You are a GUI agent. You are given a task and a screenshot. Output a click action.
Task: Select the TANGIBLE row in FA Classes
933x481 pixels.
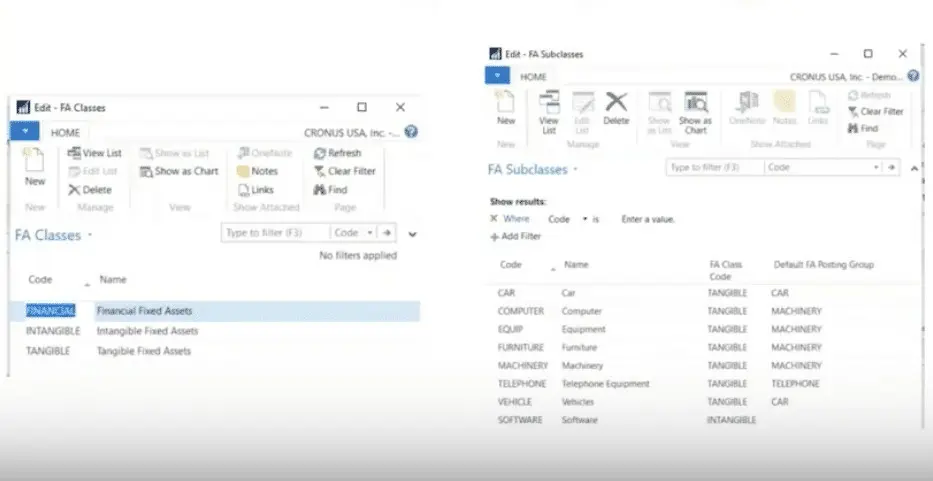[214, 351]
